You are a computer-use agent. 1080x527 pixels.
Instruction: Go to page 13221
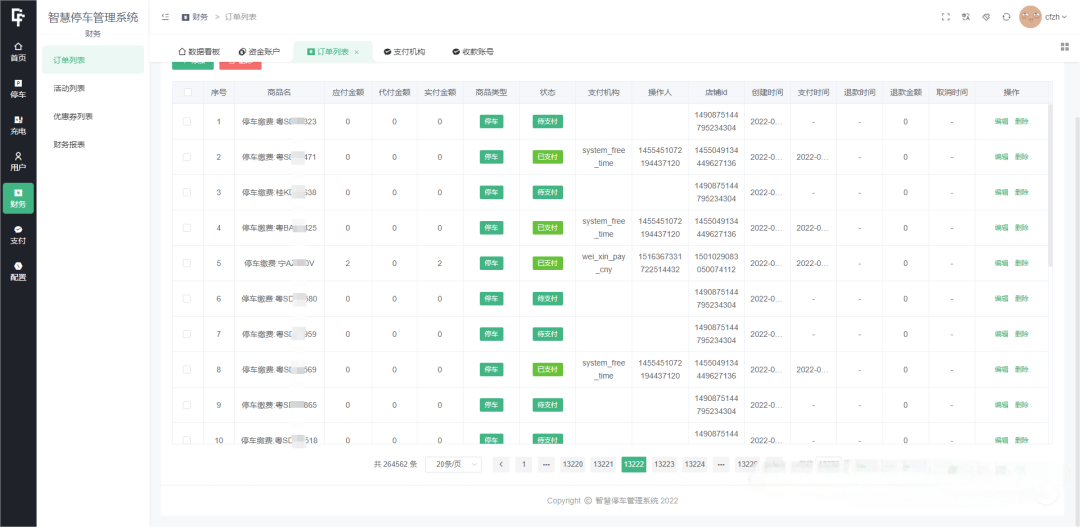click(603, 464)
